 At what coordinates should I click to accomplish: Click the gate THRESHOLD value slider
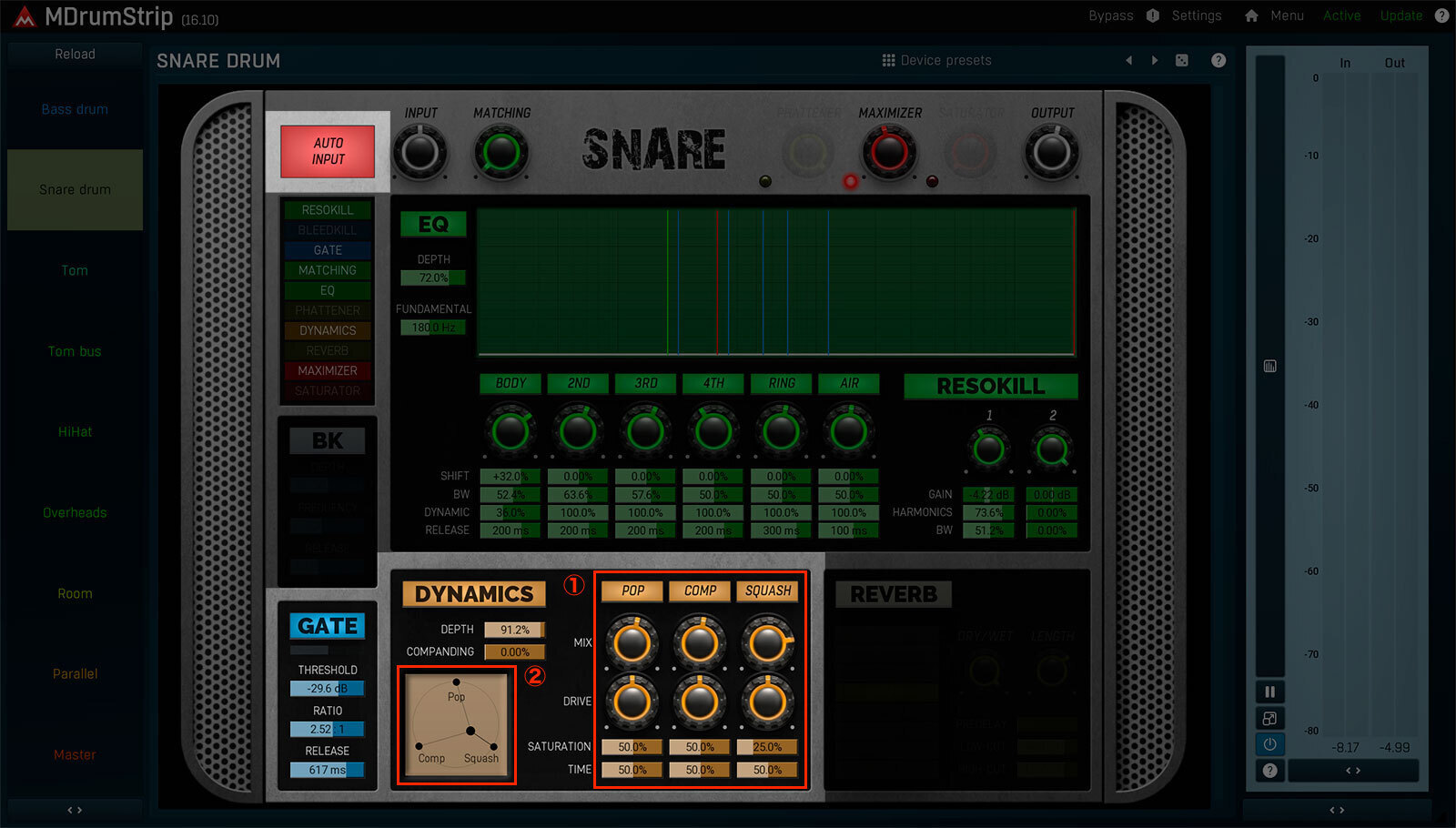coord(328,689)
